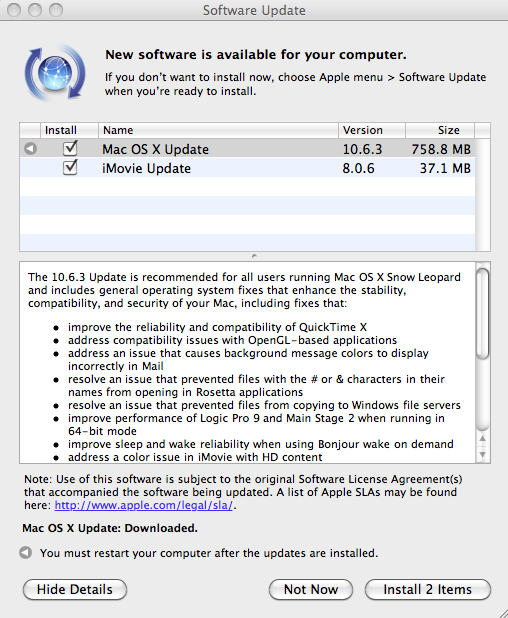Click the restart icon next to the restart notice

point(26,553)
